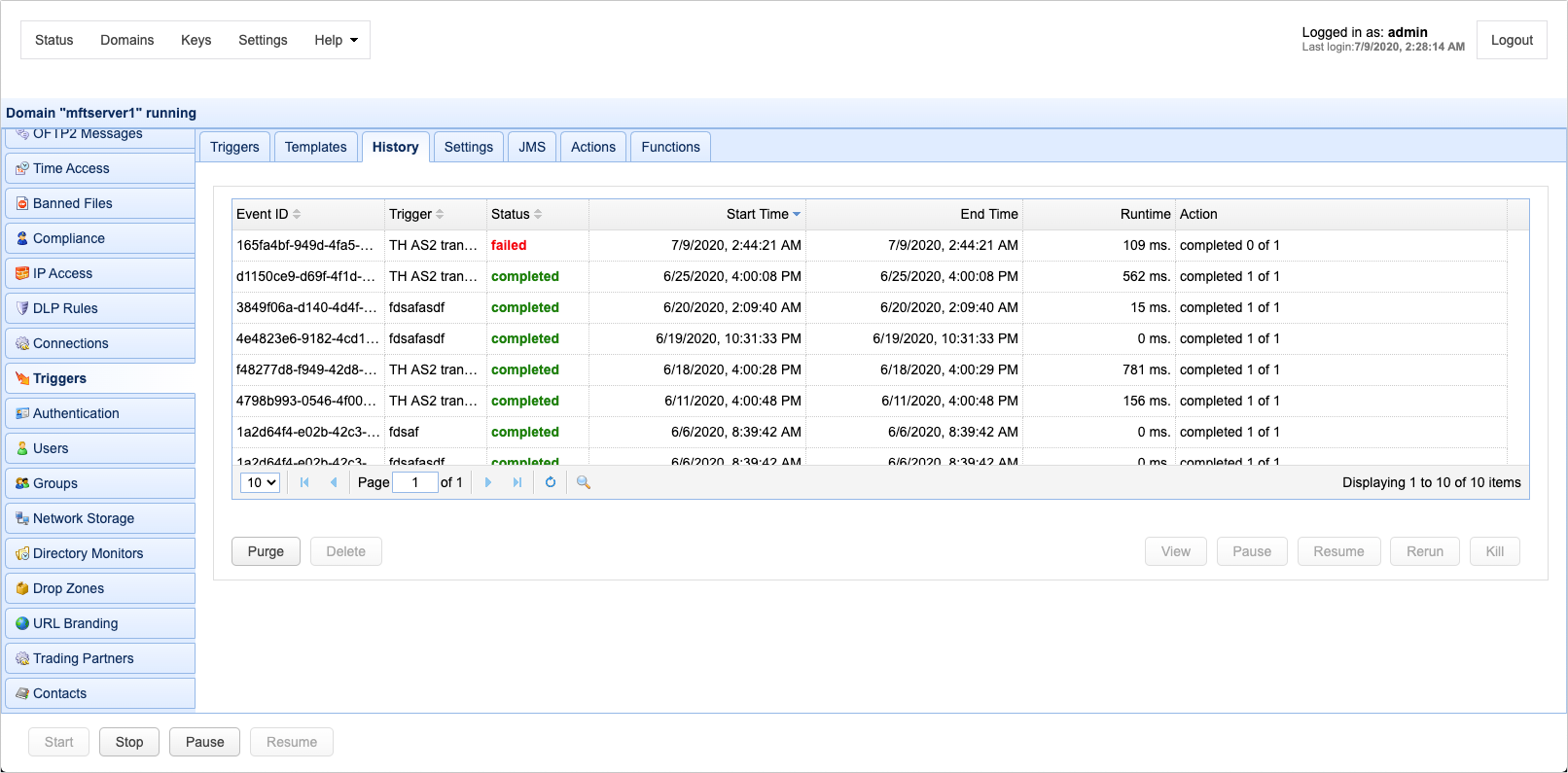The image size is (1568, 773).
Task: Click the Triggers sidebar icon
Action: (22, 378)
